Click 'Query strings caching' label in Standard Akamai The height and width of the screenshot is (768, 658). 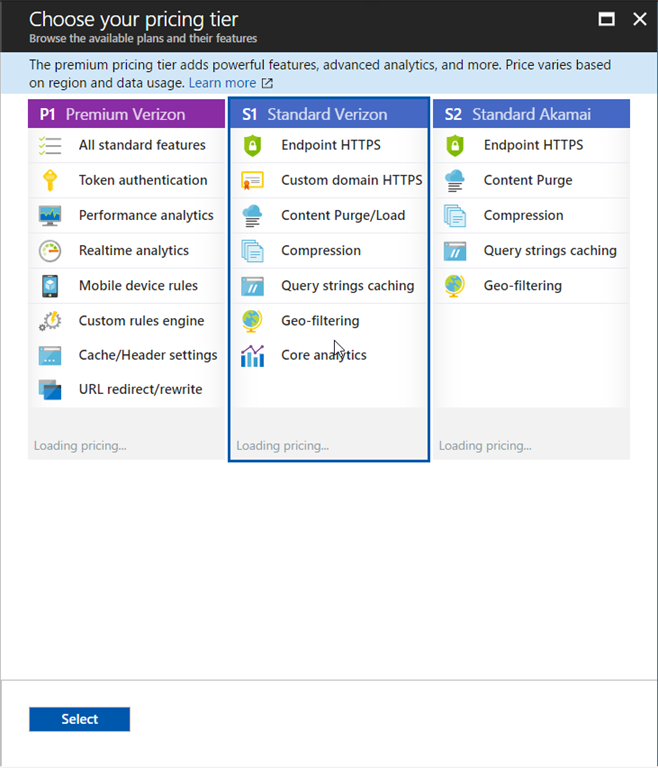pos(550,251)
